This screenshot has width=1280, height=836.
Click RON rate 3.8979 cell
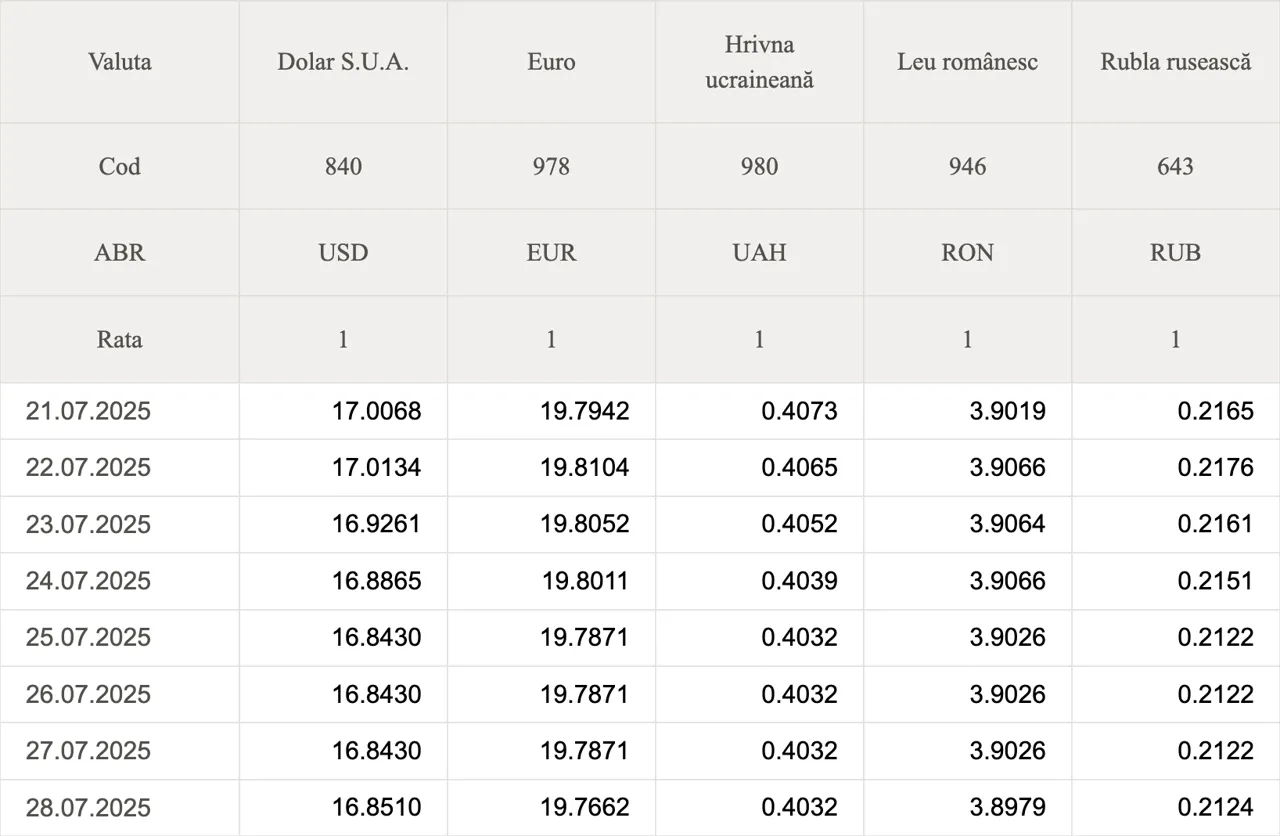point(1007,807)
